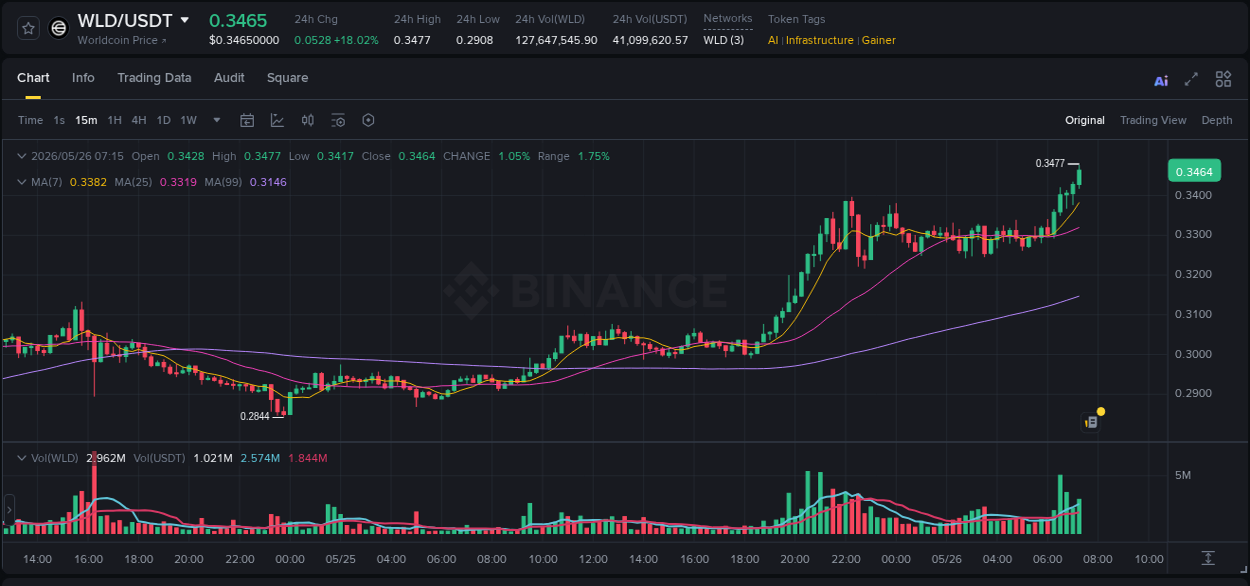The width and height of the screenshot is (1250, 586).
Task: Select the 1H interval
Action: click(x=114, y=120)
